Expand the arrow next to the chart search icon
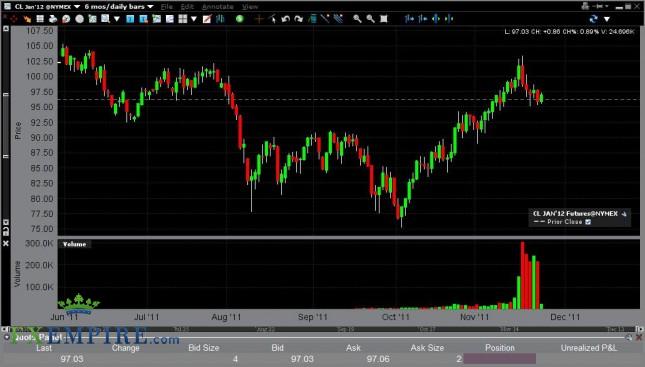Image resolution: width=645 pixels, height=367 pixels. click(117, 19)
